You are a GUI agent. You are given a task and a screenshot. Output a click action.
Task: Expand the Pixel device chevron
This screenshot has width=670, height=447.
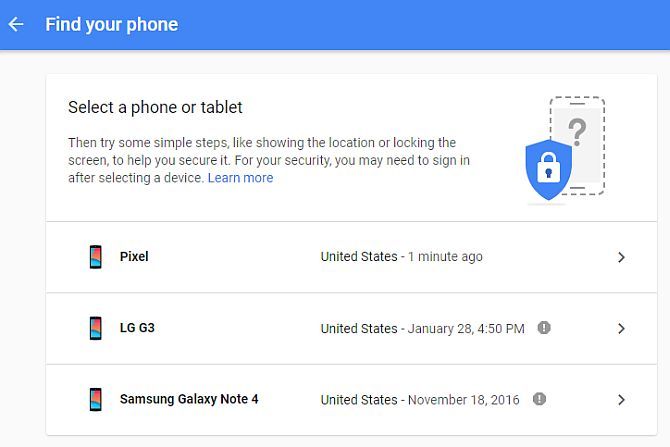coord(621,257)
